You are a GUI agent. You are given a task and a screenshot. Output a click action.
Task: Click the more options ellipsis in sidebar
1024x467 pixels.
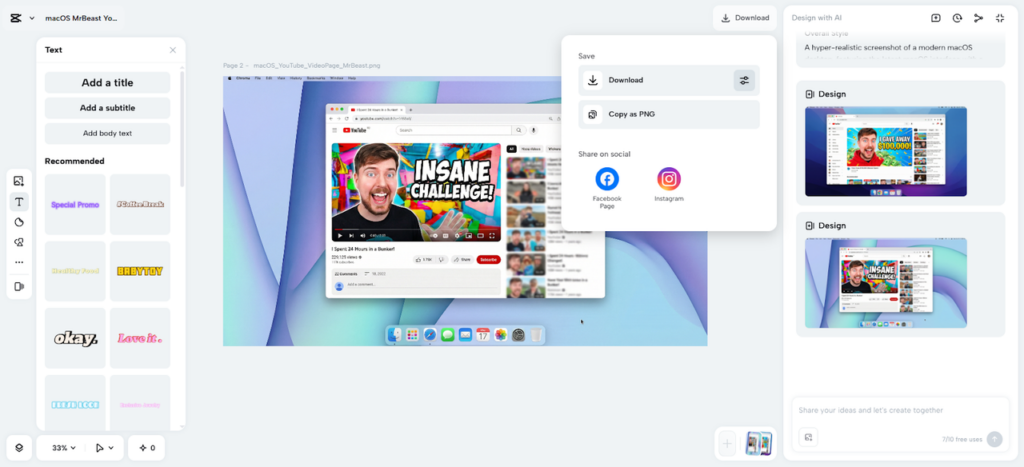pos(19,262)
